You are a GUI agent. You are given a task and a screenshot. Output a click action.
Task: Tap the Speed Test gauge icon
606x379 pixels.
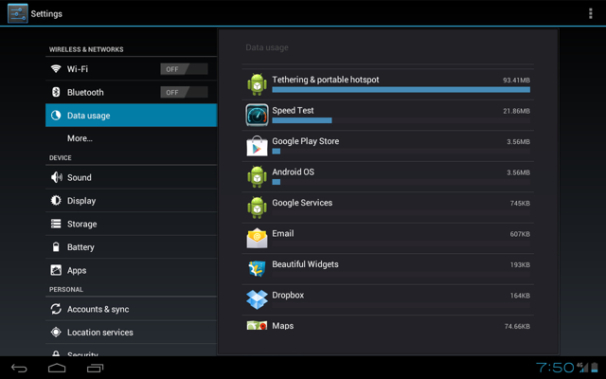pyautogui.click(x=257, y=115)
